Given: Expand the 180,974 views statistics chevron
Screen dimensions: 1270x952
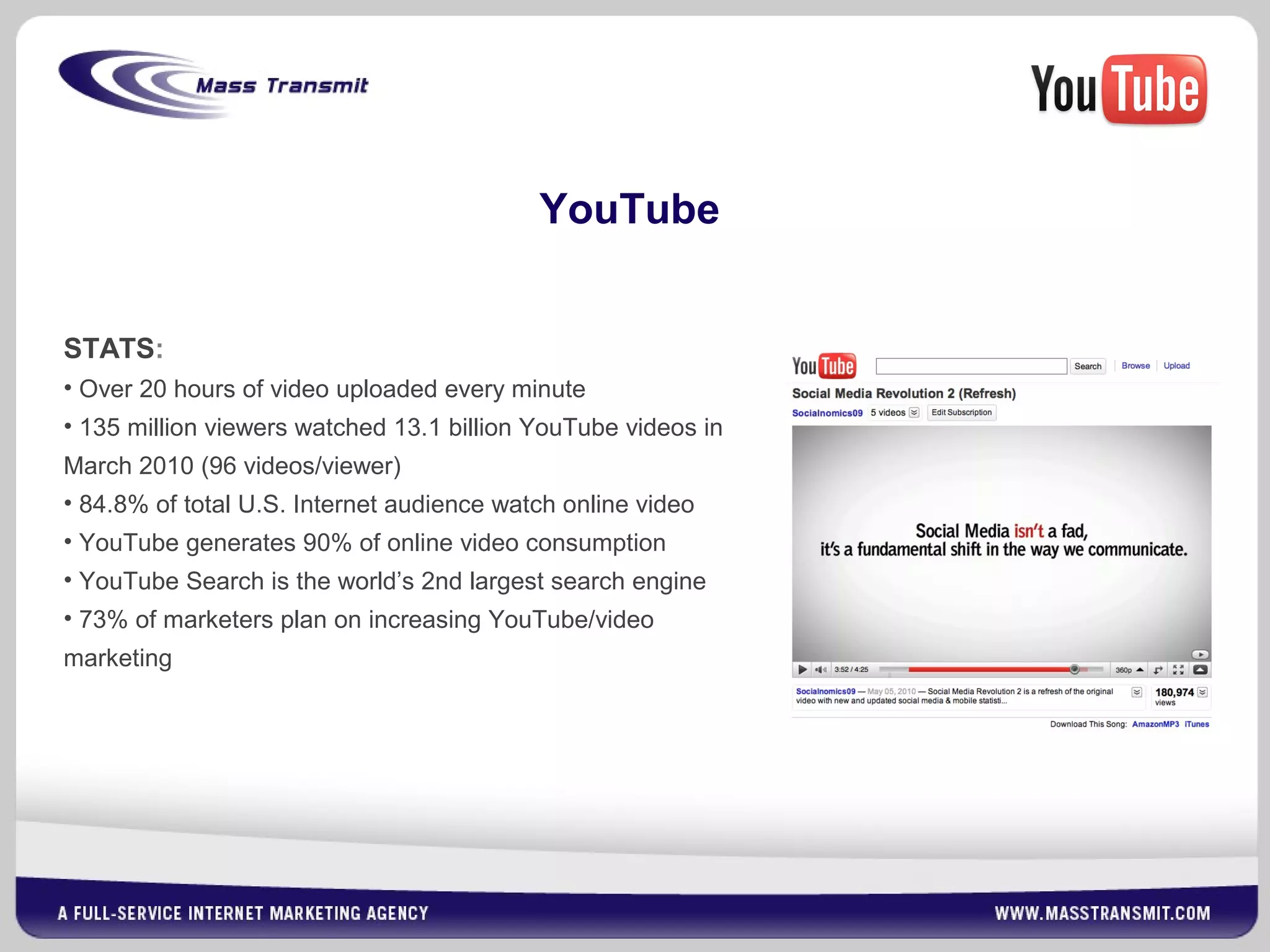Looking at the screenshot, I should tap(1202, 692).
